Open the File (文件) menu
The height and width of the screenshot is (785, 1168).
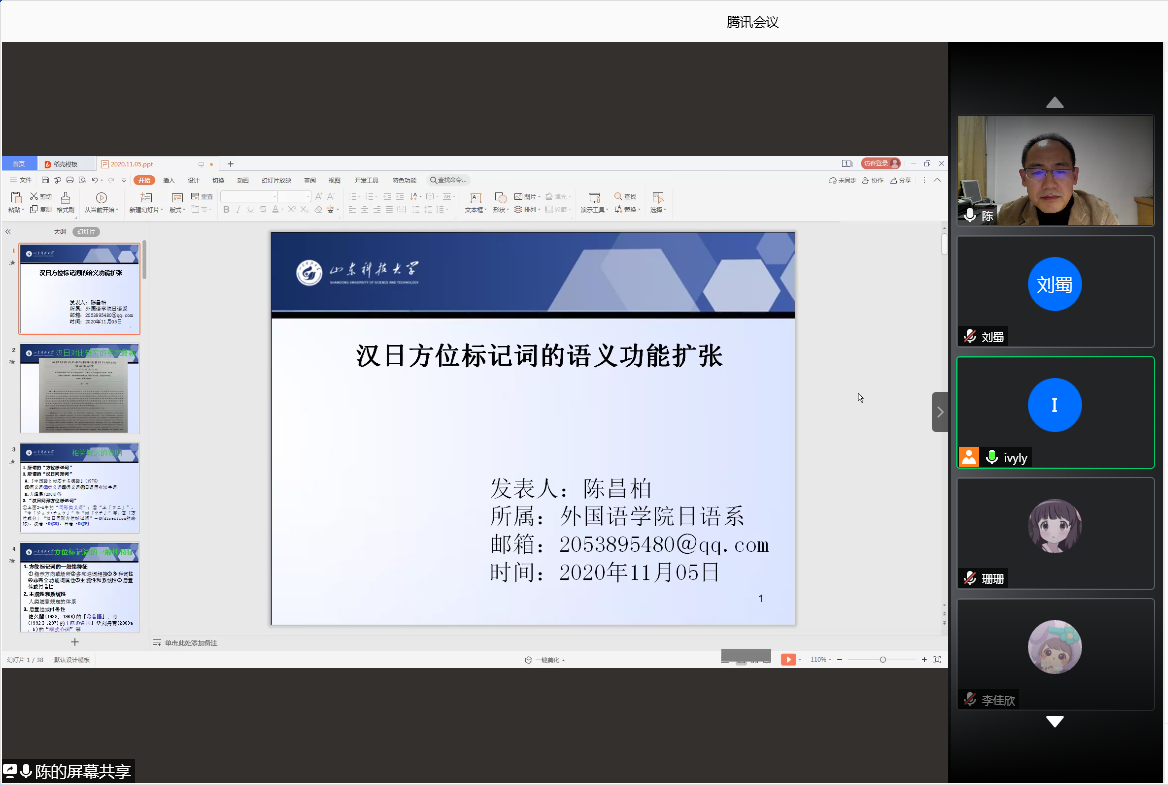coord(21,180)
